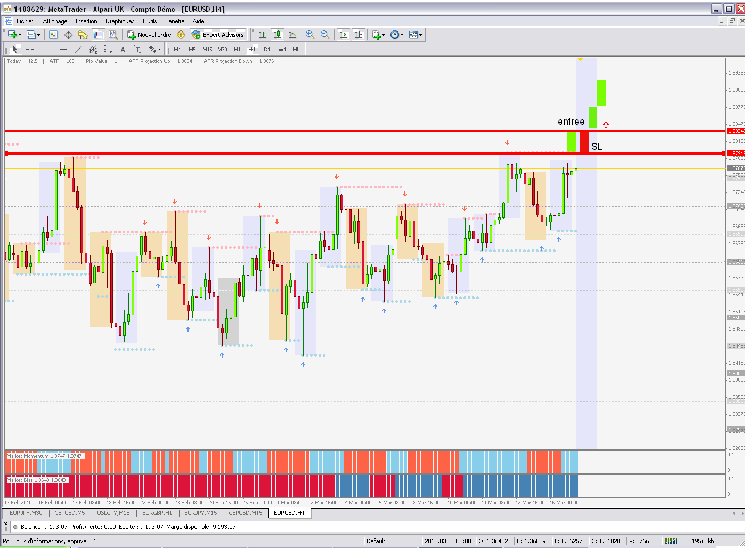Select the Fibonacci Retracement tool
Screen dimensions: 750x548
coord(107,49)
